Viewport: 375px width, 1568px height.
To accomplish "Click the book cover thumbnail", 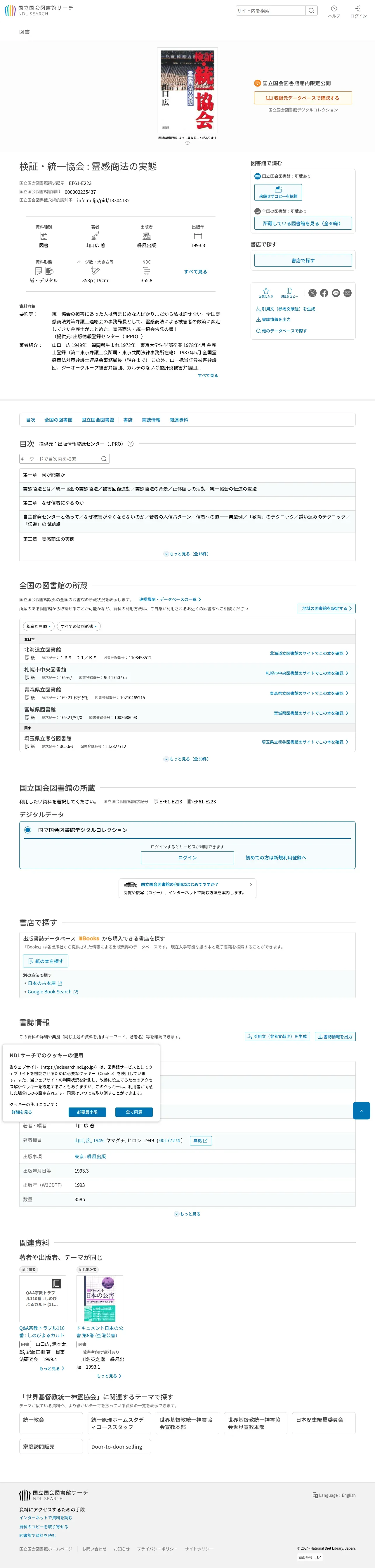I will point(187,90).
